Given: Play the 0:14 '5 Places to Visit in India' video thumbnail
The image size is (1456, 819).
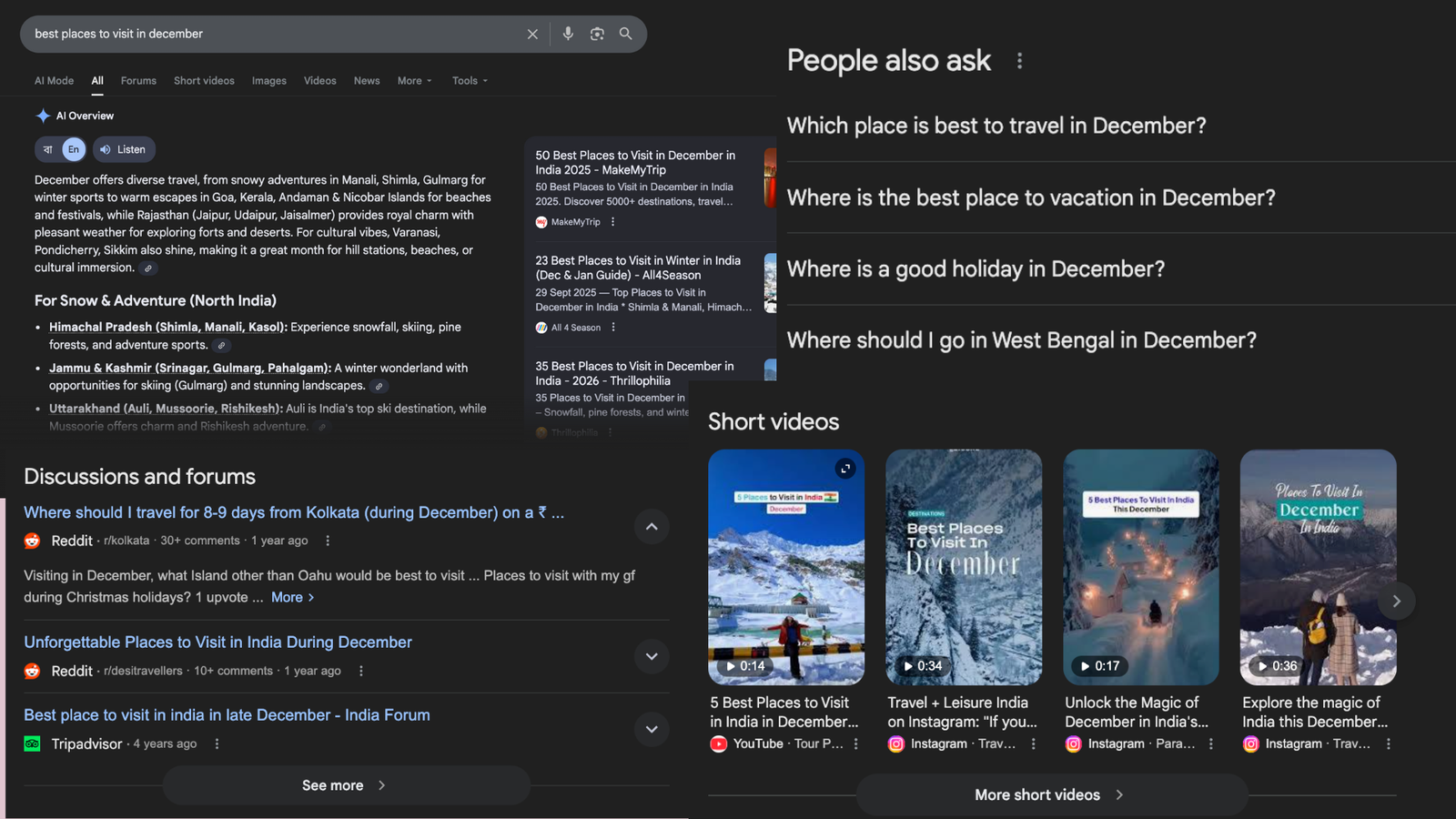Looking at the screenshot, I should (786, 567).
